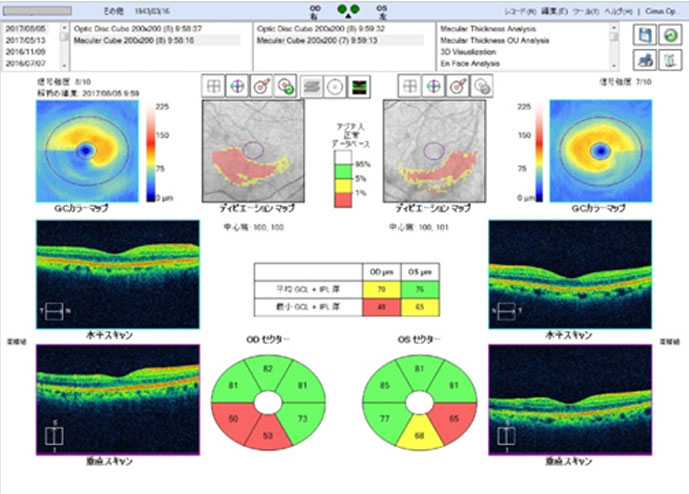Click the B-scan image icon in center toolbar
689x494 pixels.
click(359, 87)
